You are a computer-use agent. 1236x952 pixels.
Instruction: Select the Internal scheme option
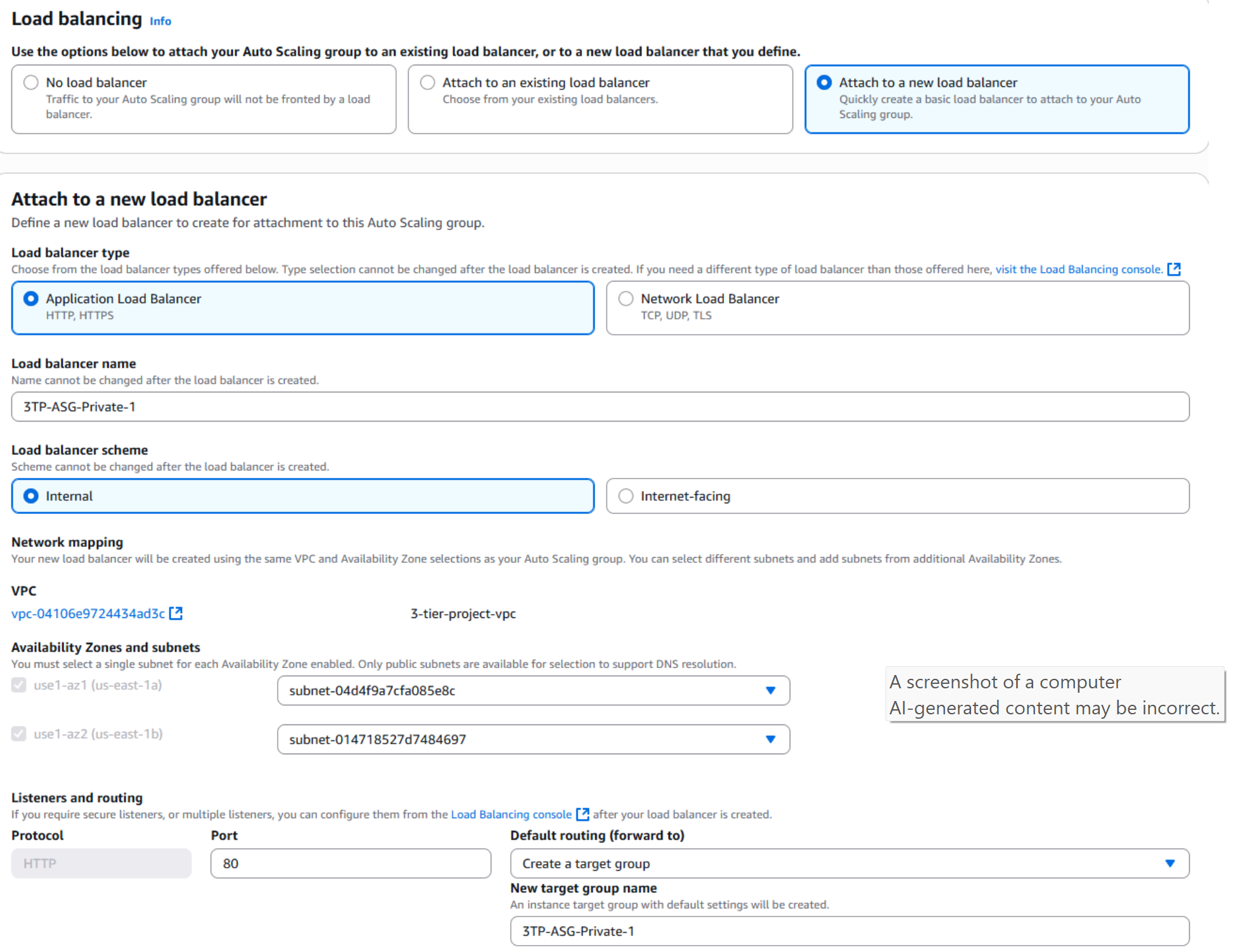click(x=30, y=496)
